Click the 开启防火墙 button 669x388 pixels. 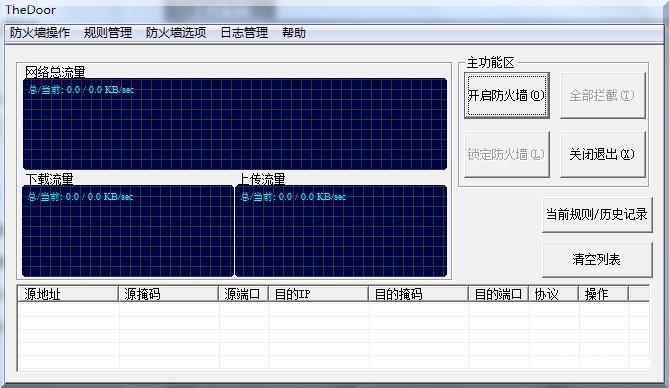pyautogui.click(x=506, y=95)
